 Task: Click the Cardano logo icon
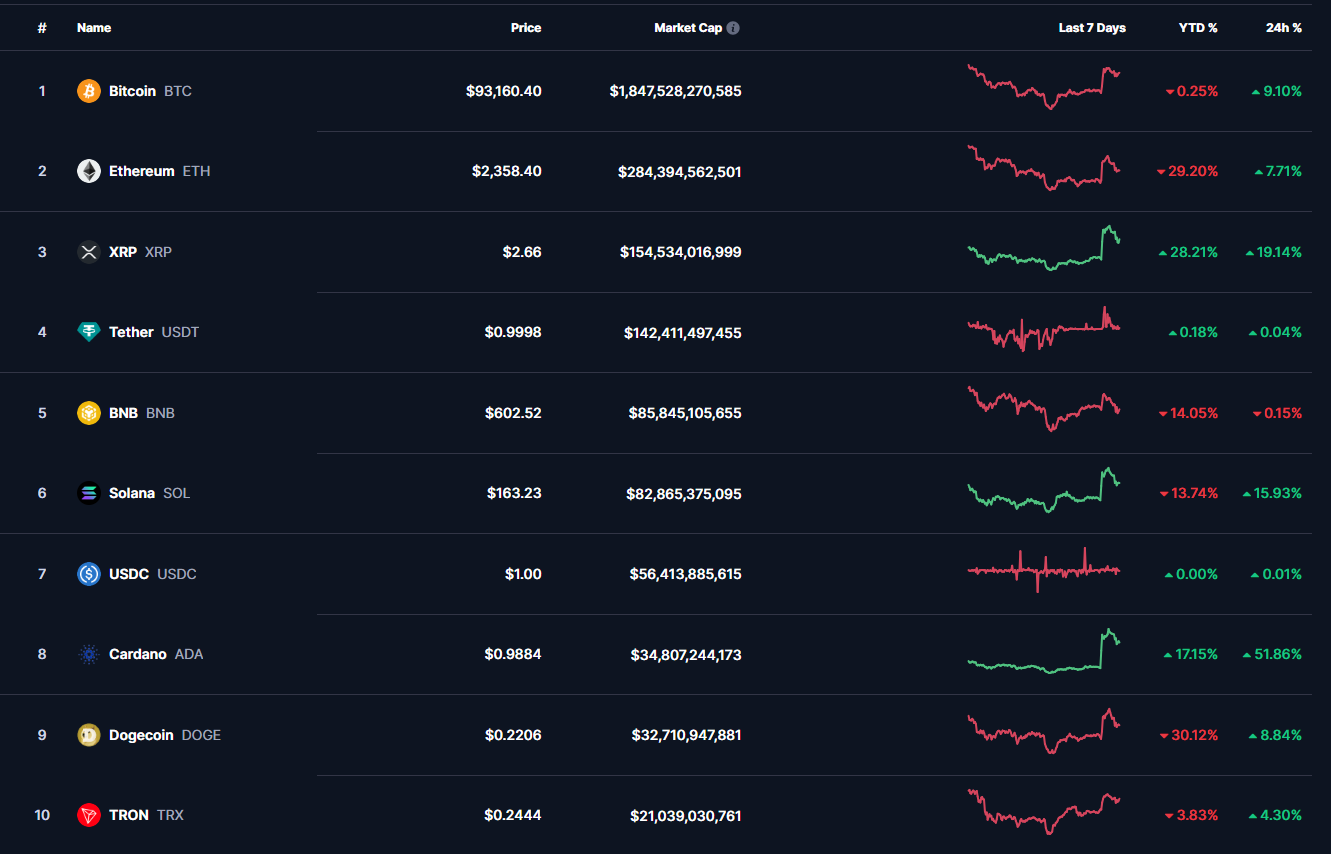[89, 654]
